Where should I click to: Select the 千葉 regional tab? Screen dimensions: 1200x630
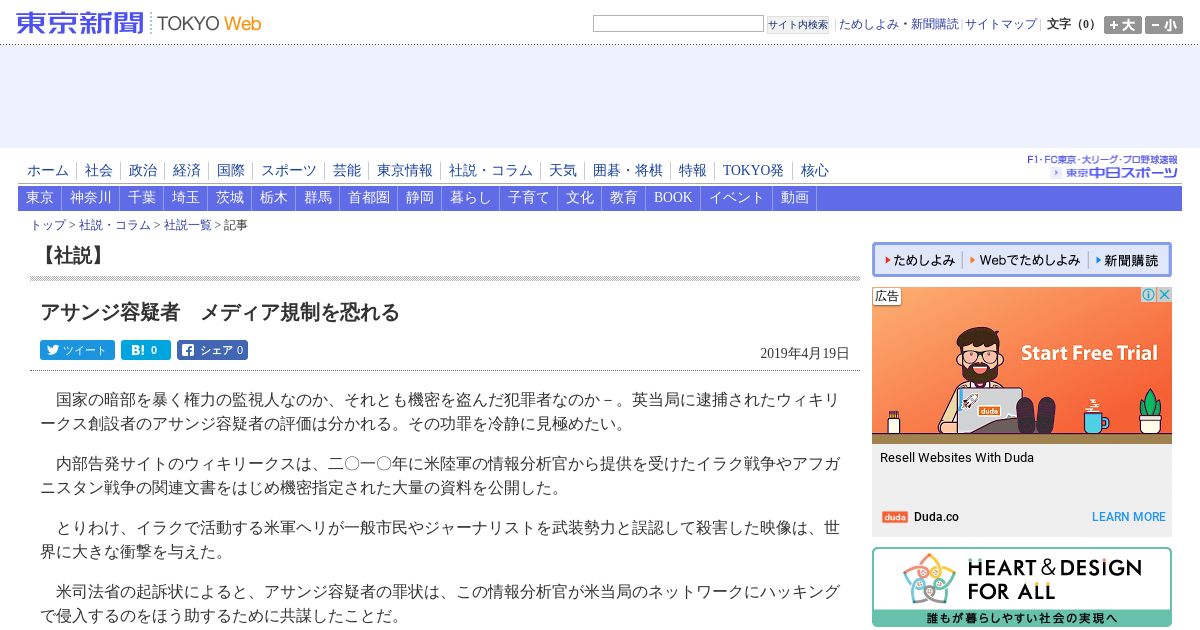[x=142, y=198]
